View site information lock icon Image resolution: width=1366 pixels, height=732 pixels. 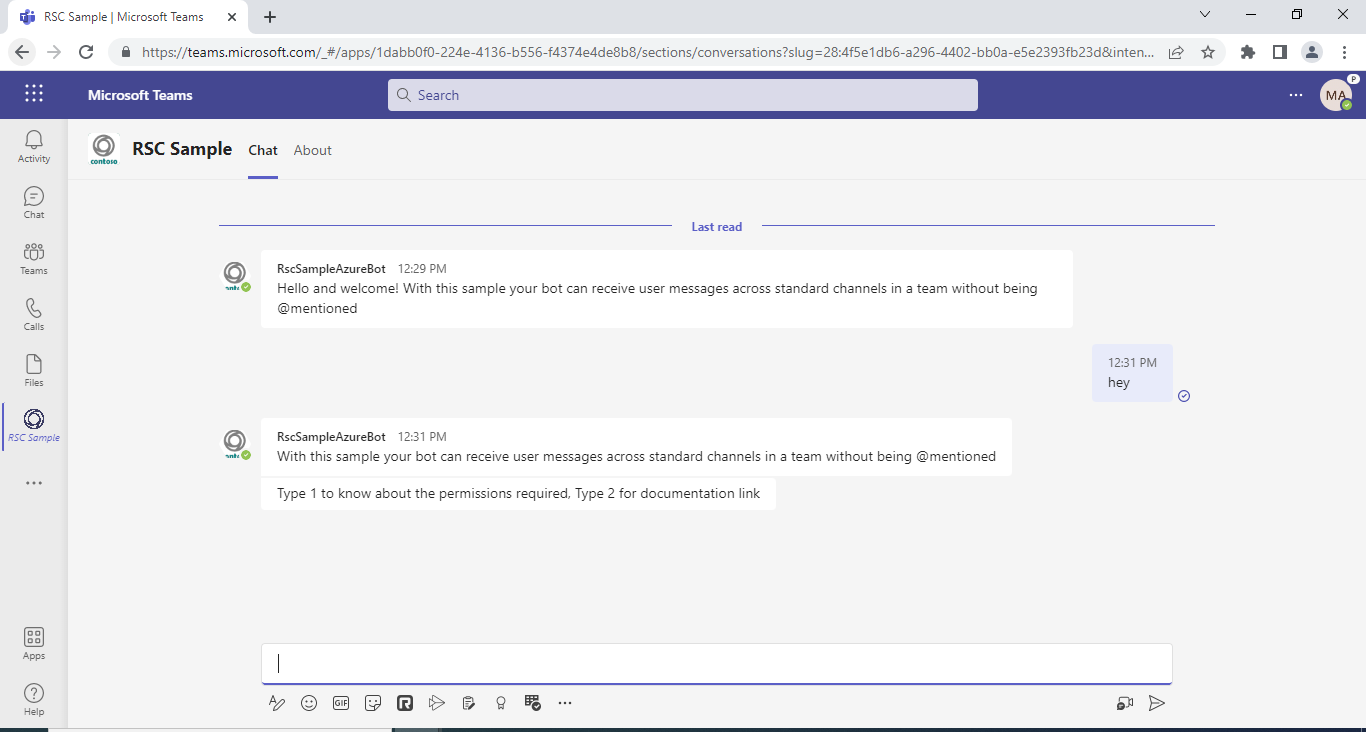(x=125, y=52)
